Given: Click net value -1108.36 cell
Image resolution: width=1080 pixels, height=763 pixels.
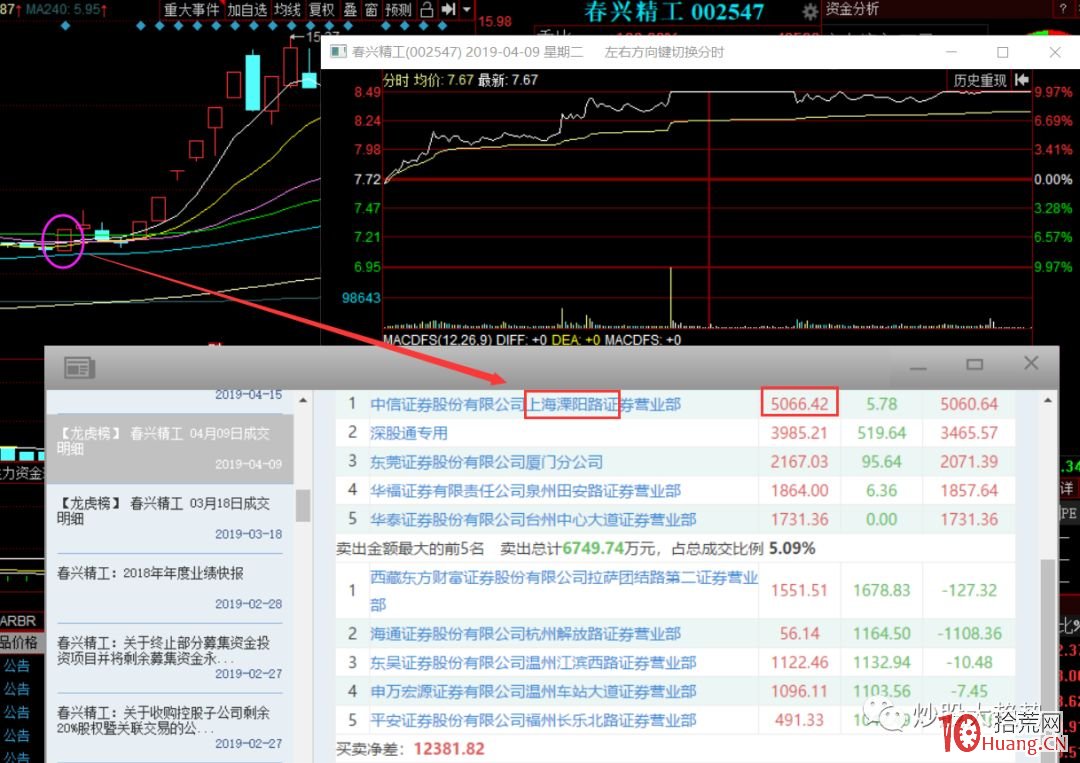Looking at the screenshot, I should coord(969,634).
